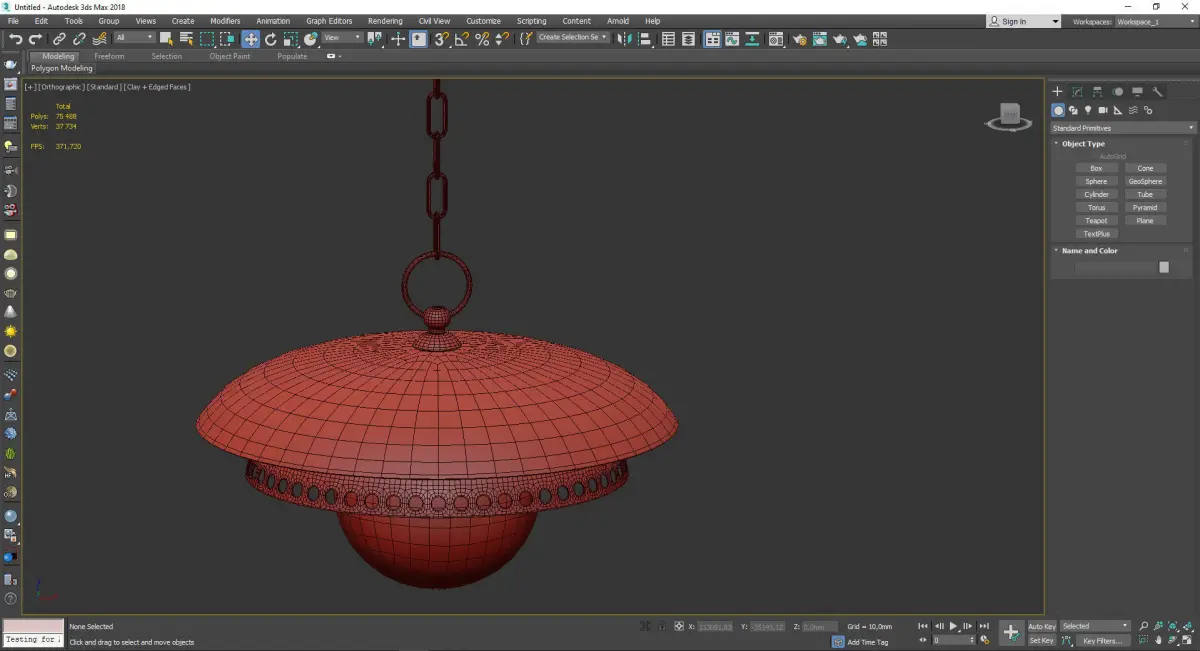Activate Bind to Space Warp tool

coord(99,39)
